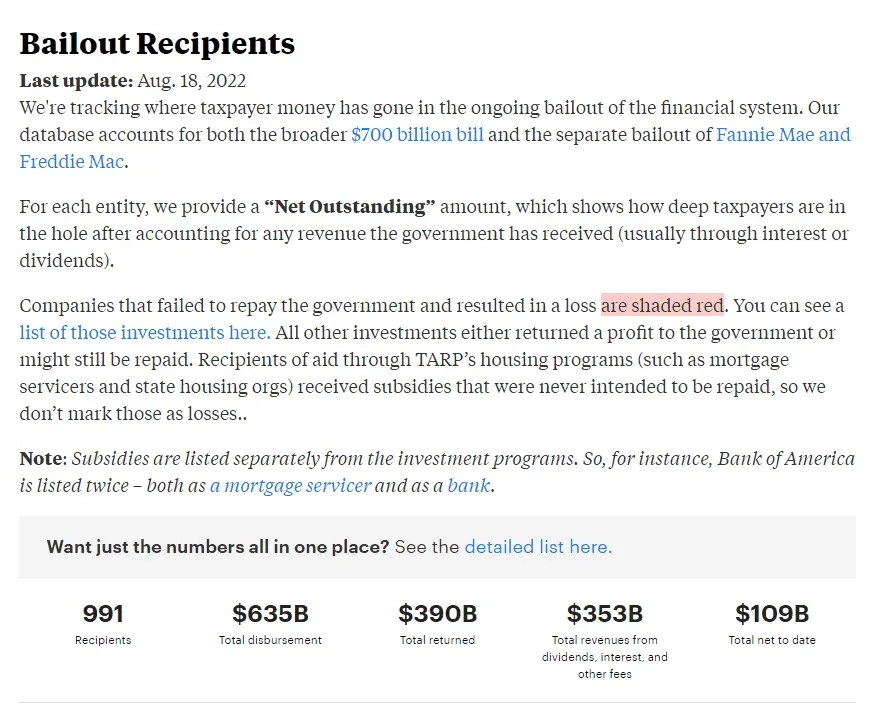The width and height of the screenshot is (879, 713).
Task: Click the bold 'Last update:' label
Action: (x=76, y=81)
